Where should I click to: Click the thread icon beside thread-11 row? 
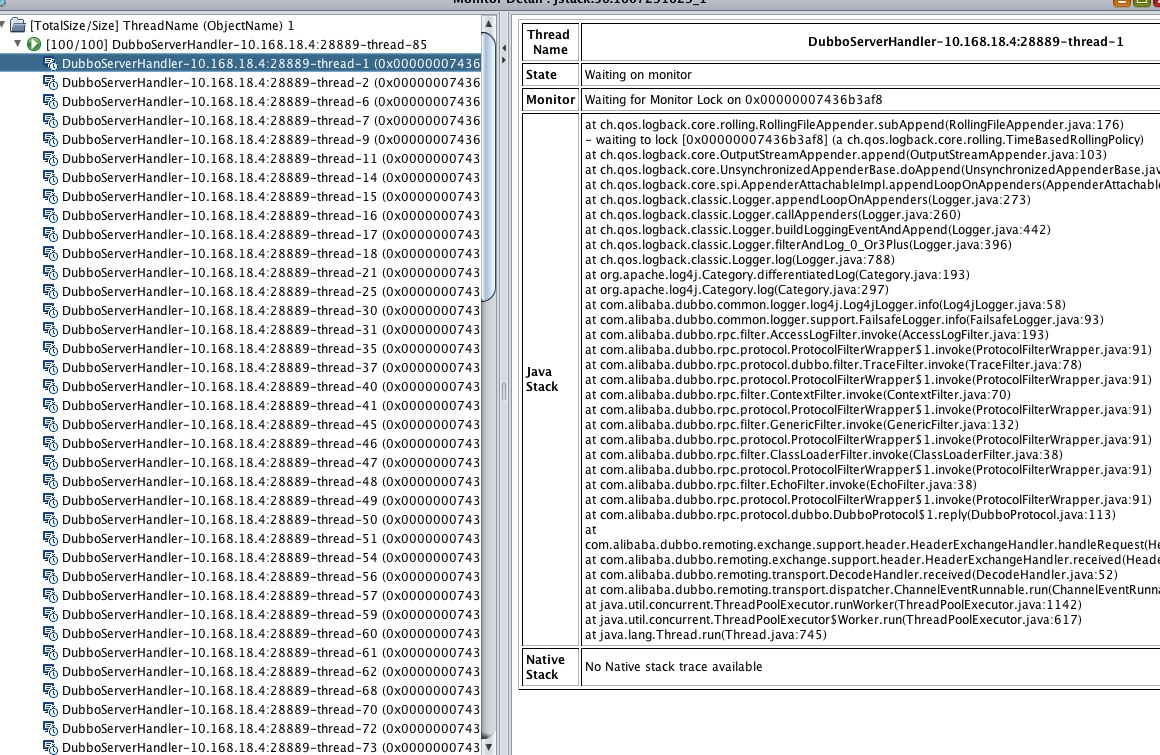[50, 158]
